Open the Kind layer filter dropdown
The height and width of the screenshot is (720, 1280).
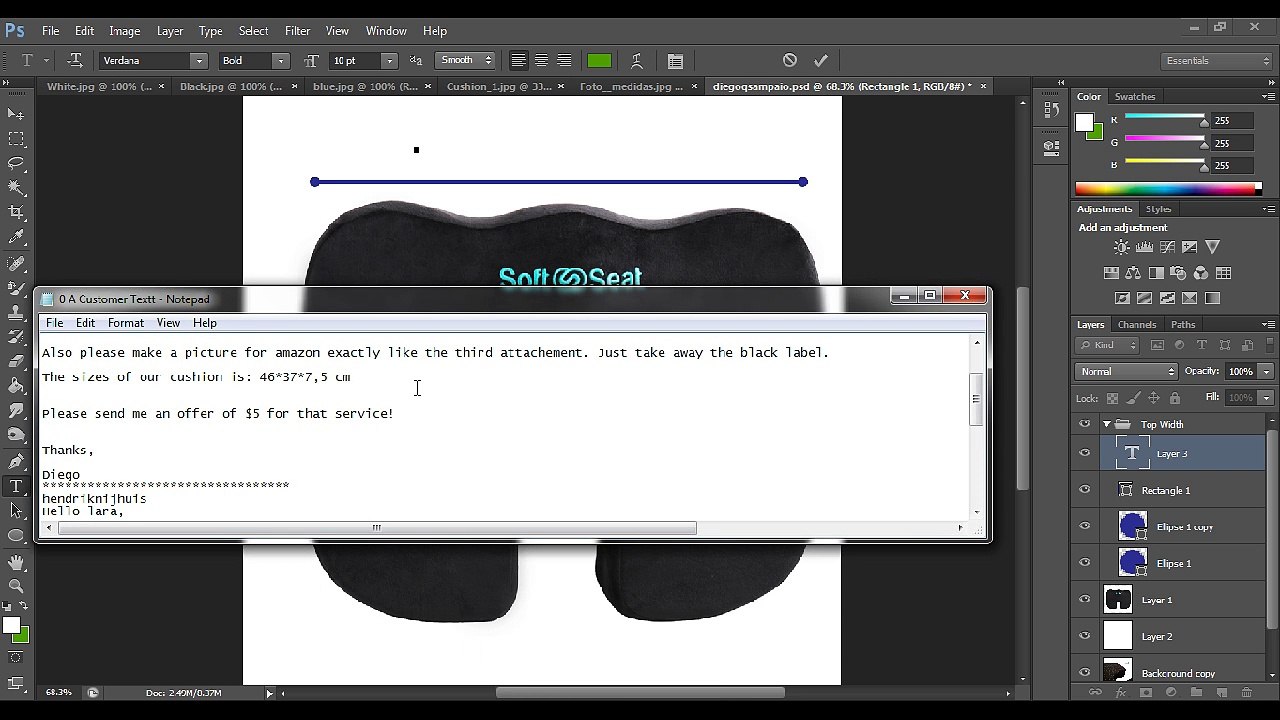(1107, 345)
